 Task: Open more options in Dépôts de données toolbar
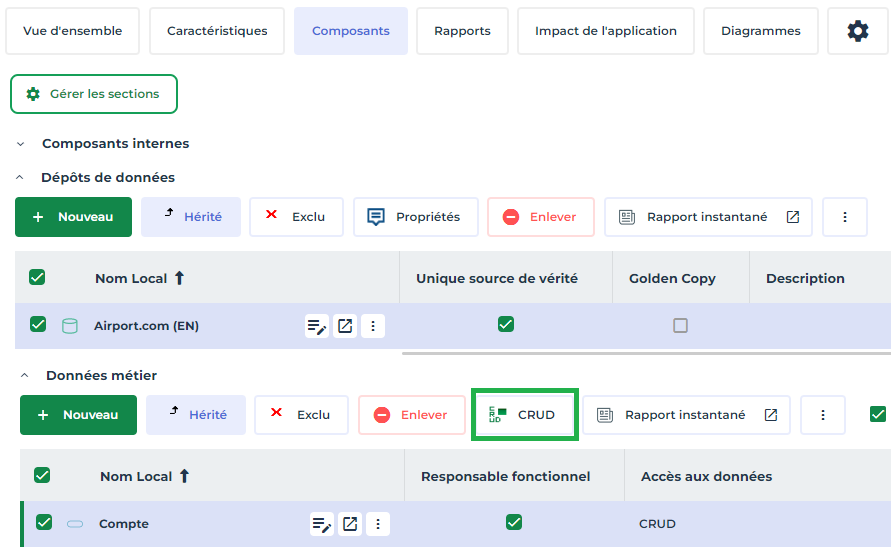pos(845,217)
